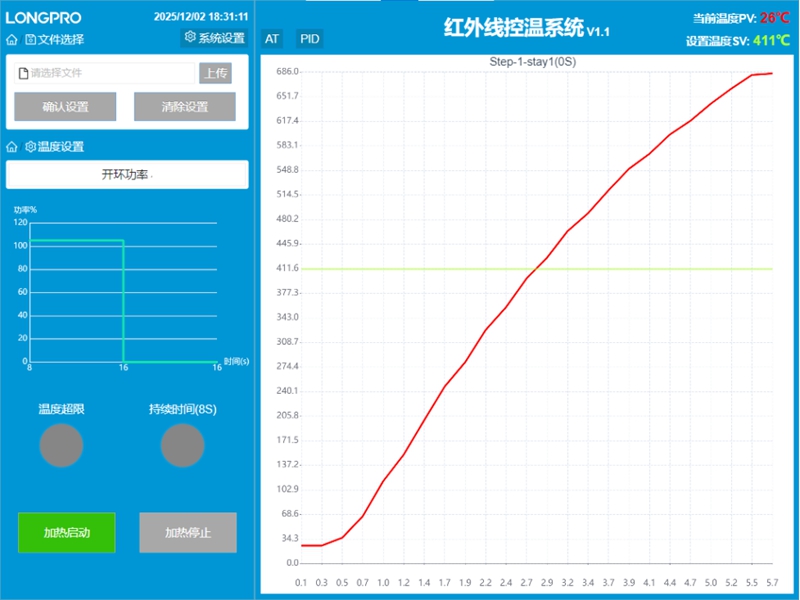Start heating with green 加热启动 button
The image size is (800, 600).
pyautogui.click(x=67, y=532)
